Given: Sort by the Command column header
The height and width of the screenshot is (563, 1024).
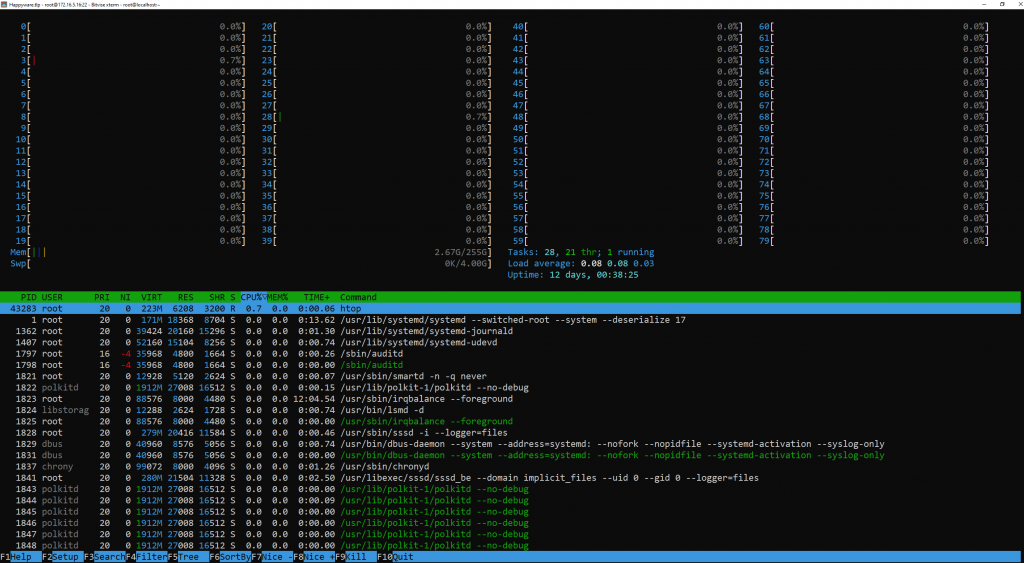Looking at the screenshot, I should tap(358, 297).
